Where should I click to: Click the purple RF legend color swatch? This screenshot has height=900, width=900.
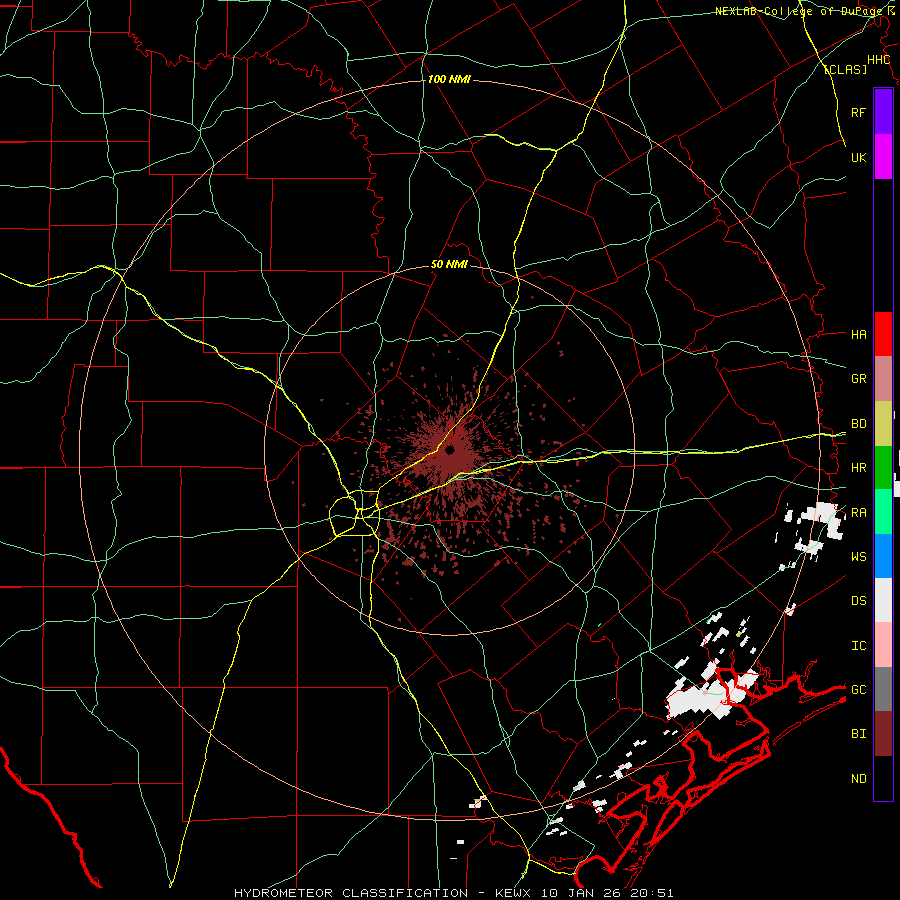[883, 112]
